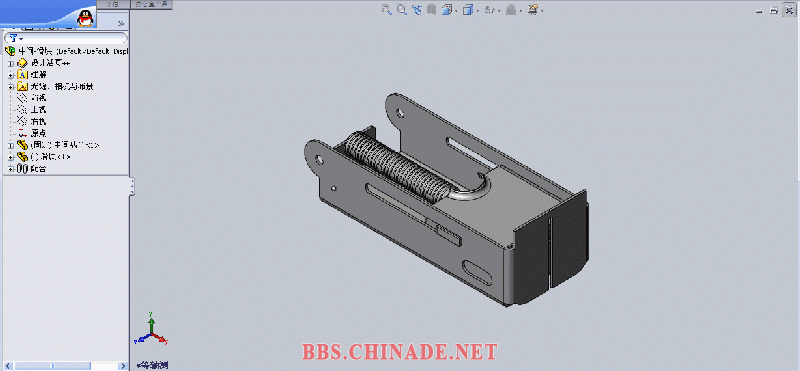Click the Display Style box icon
800x371 pixels.
coord(467,9)
